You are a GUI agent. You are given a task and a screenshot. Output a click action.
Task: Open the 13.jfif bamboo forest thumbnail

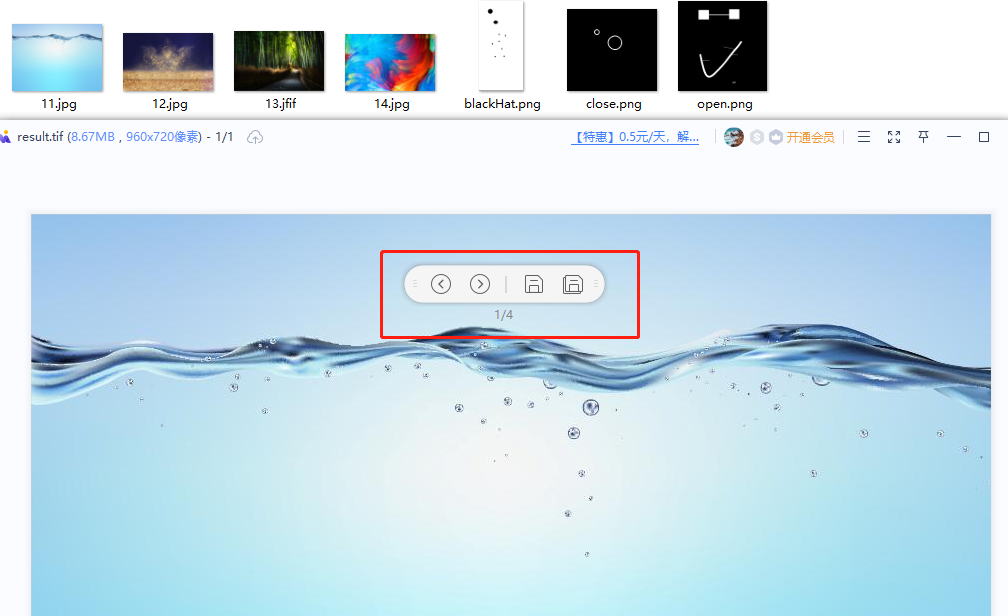(x=279, y=57)
